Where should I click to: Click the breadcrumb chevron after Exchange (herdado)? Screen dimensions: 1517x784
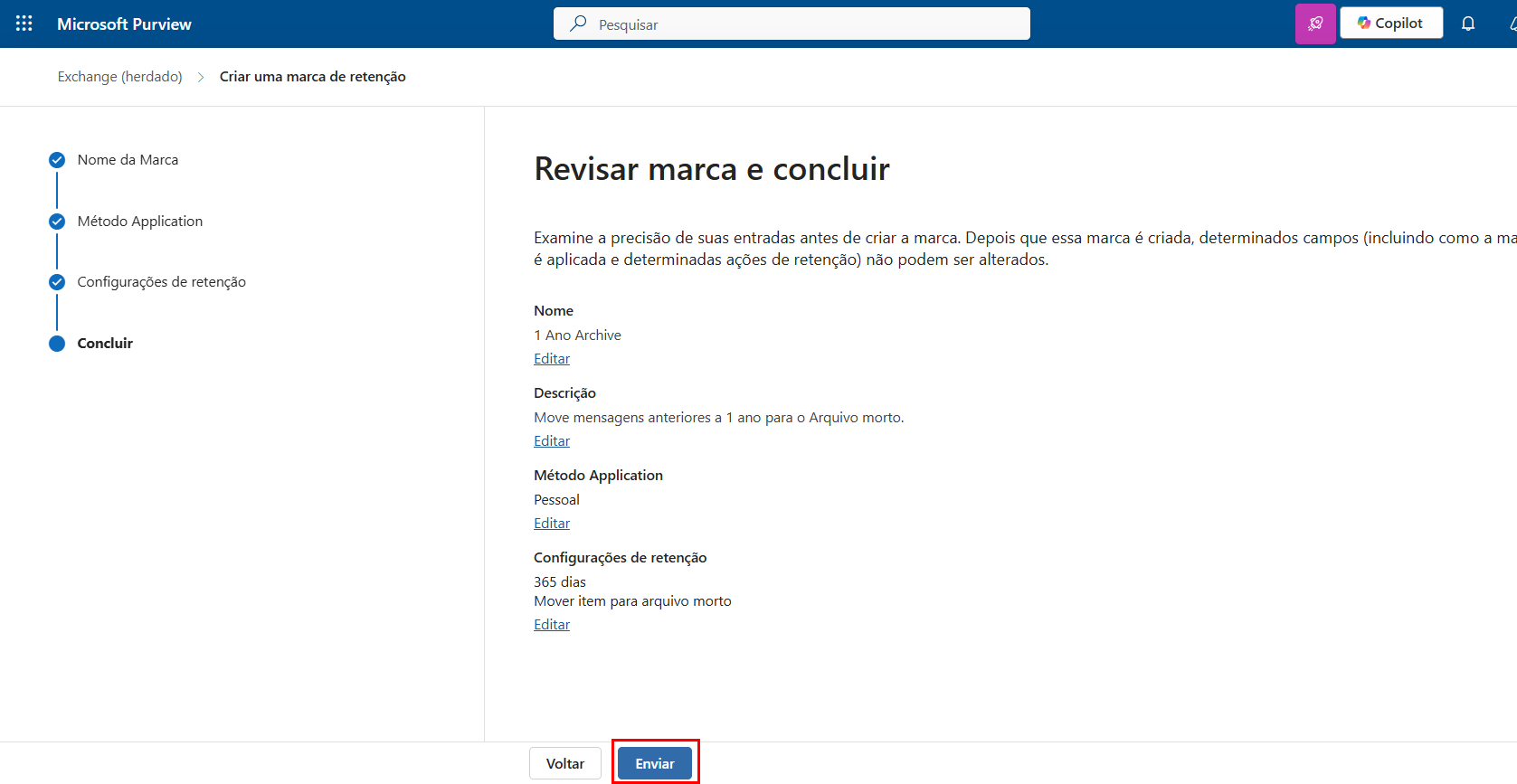[201, 77]
